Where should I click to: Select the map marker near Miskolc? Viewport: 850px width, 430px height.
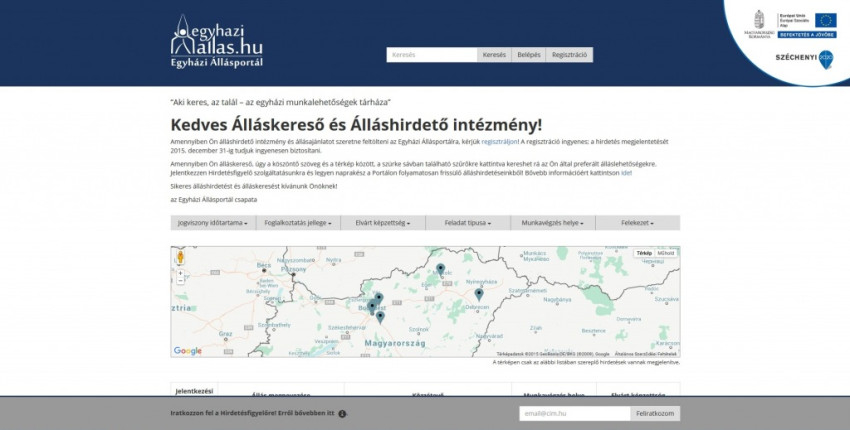click(x=440, y=269)
